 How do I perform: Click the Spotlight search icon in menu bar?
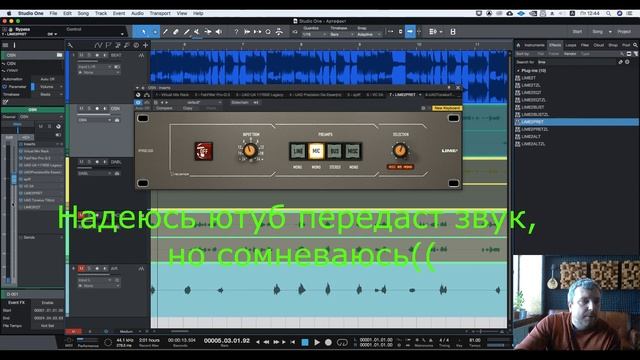609,13
